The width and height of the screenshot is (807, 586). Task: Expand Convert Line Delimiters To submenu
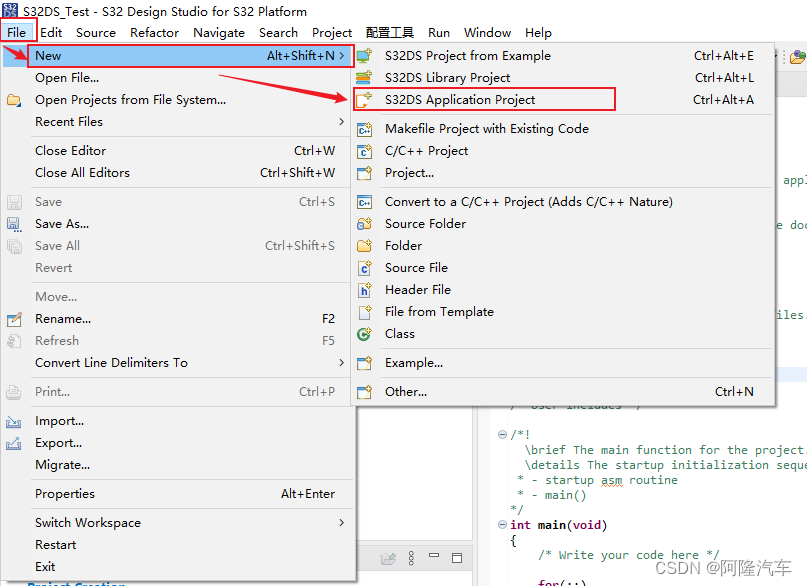[342, 363]
